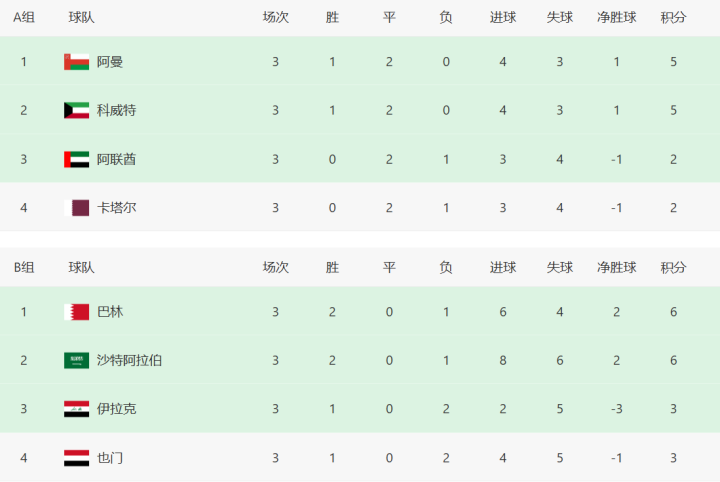The width and height of the screenshot is (720, 482).
Task: Open the 科威特 team link
Action: point(117,111)
